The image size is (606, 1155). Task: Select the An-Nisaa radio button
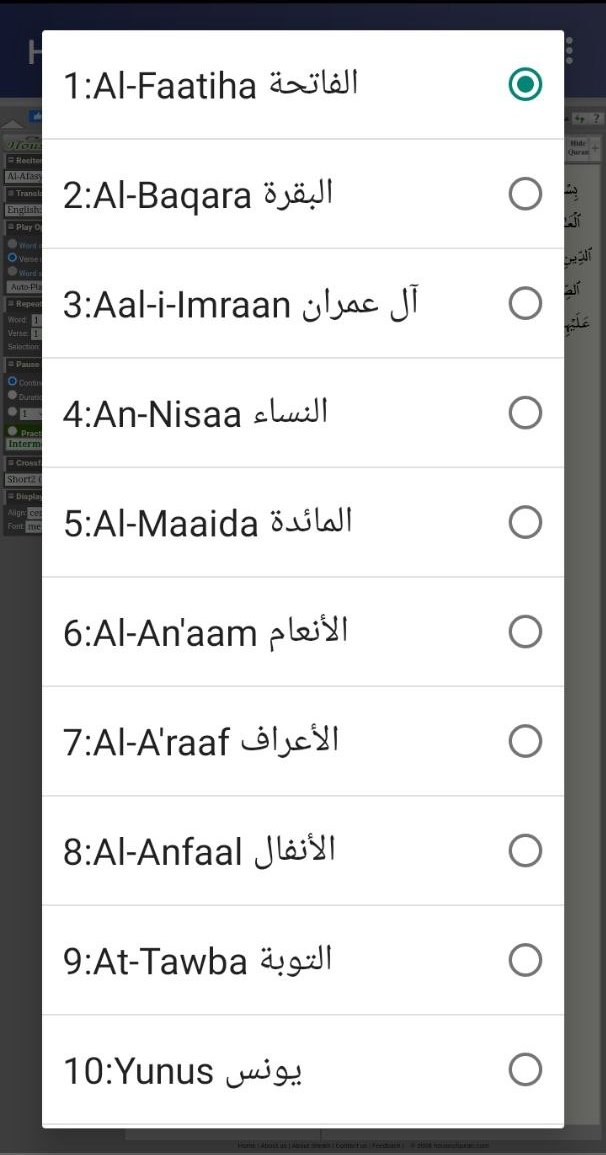pos(525,412)
